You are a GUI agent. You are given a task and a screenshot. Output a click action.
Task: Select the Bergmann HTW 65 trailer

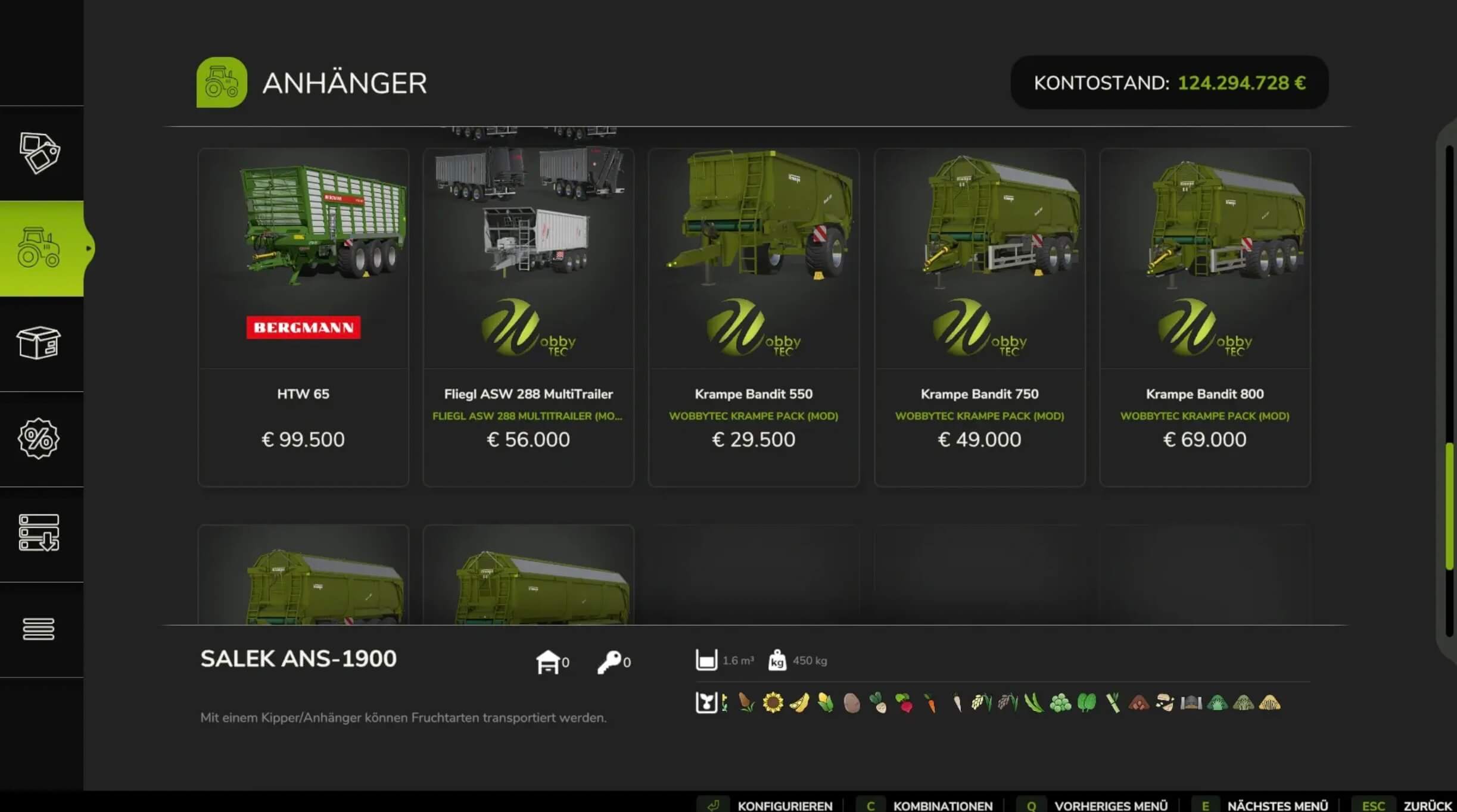click(x=303, y=317)
